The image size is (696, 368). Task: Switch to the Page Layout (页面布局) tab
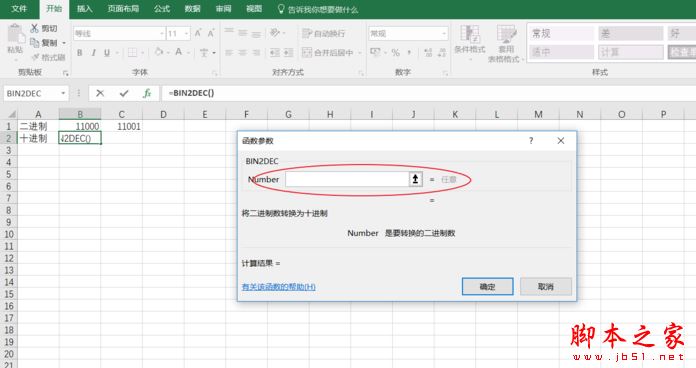pyautogui.click(x=123, y=8)
